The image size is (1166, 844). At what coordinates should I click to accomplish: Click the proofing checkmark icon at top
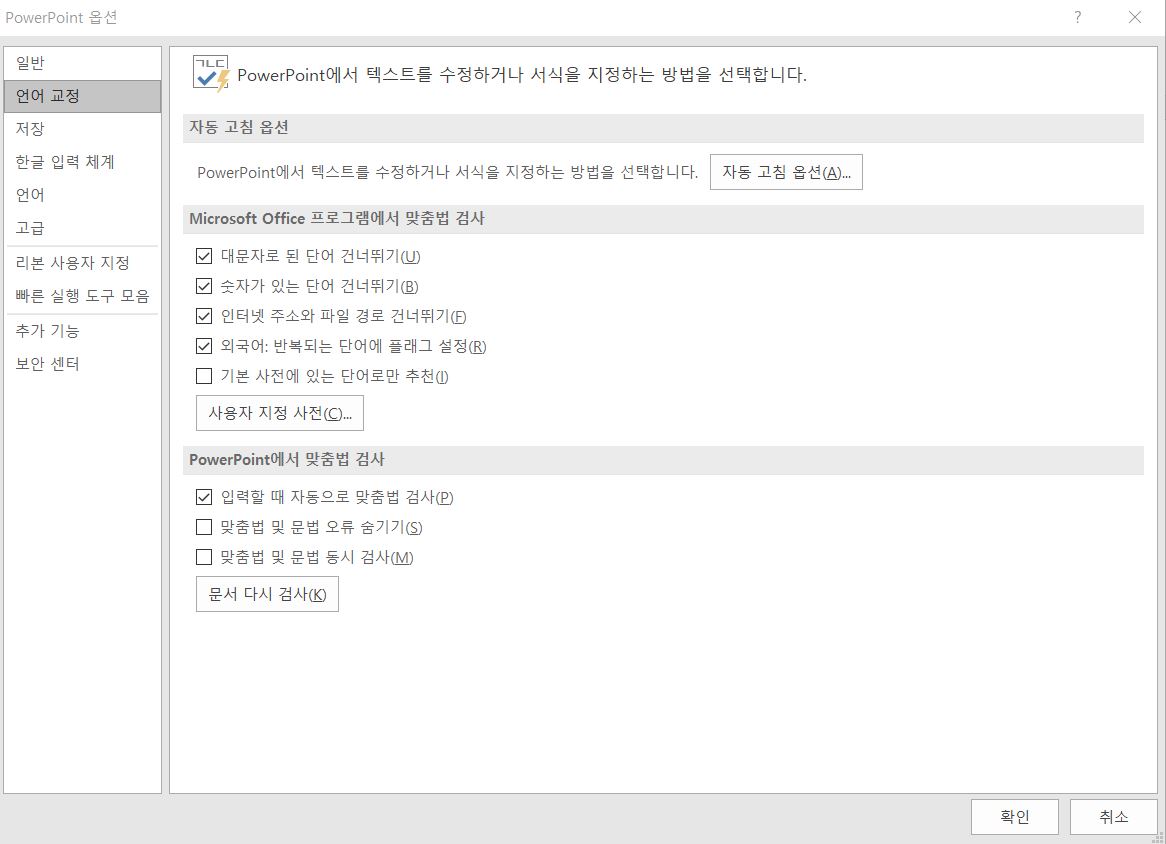[211, 74]
